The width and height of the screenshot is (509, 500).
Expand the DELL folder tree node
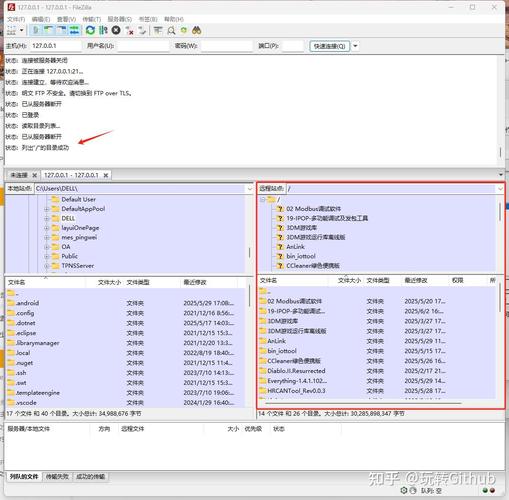click(47, 219)
